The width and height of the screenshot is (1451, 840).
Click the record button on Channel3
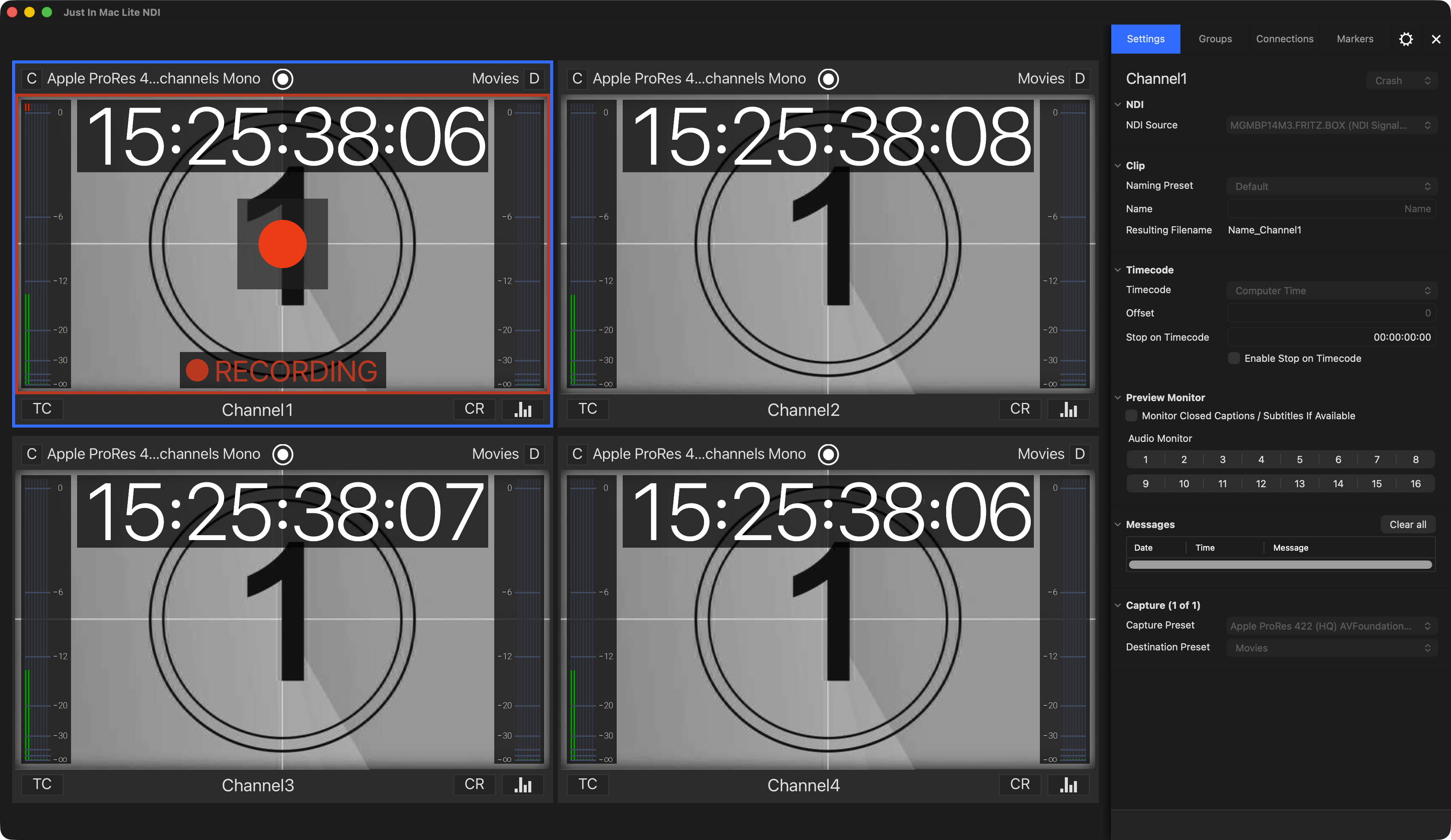[283, 454]
